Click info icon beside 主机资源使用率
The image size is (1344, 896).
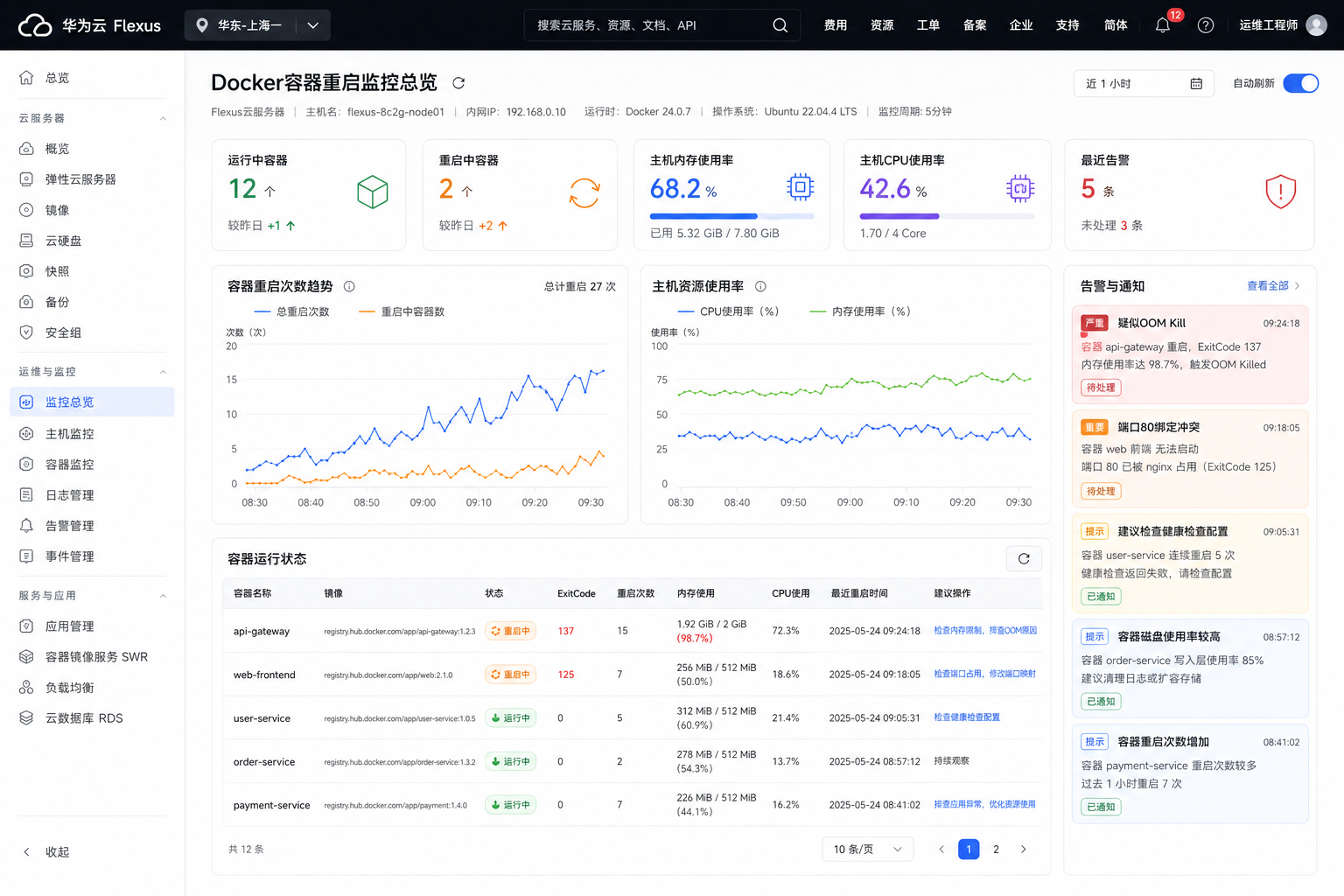point(760,286)
